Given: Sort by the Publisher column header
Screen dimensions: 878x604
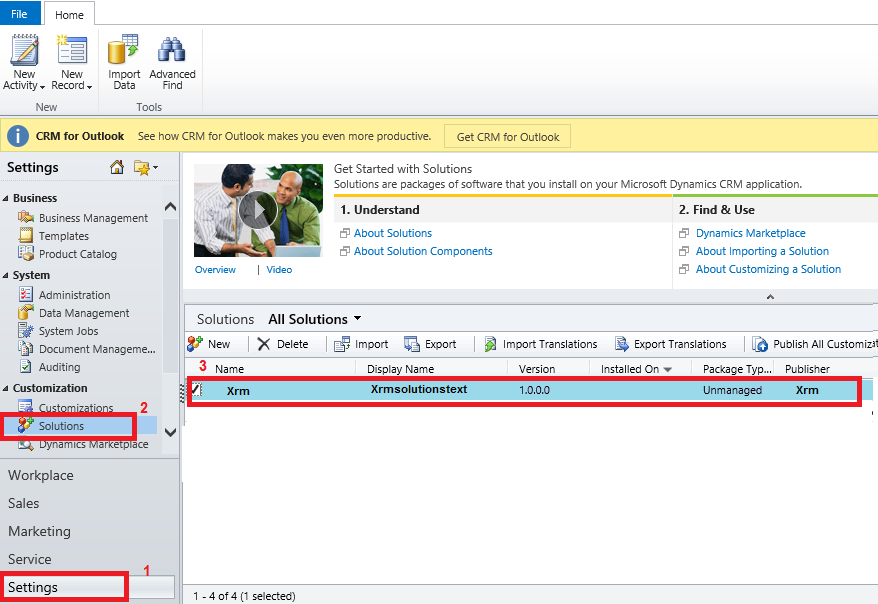Looking at the screenshot, I should coord(807,369).
